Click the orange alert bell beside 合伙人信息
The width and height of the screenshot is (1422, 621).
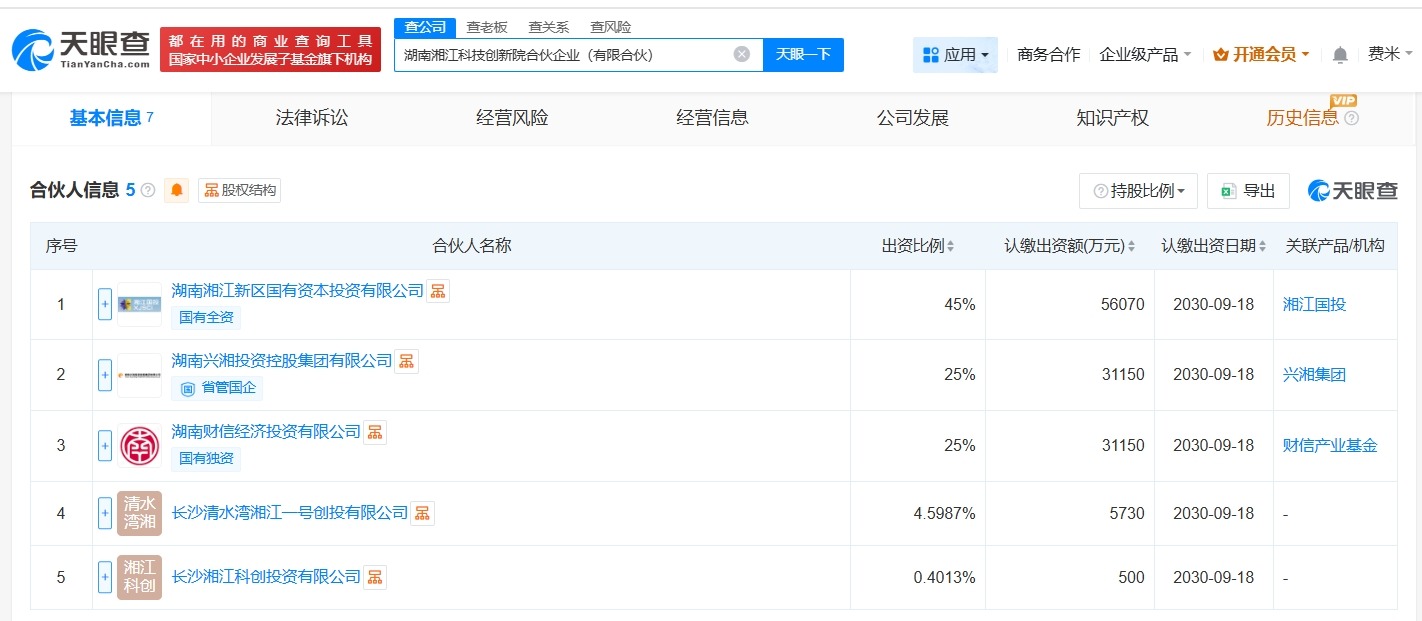pos(177,190)
